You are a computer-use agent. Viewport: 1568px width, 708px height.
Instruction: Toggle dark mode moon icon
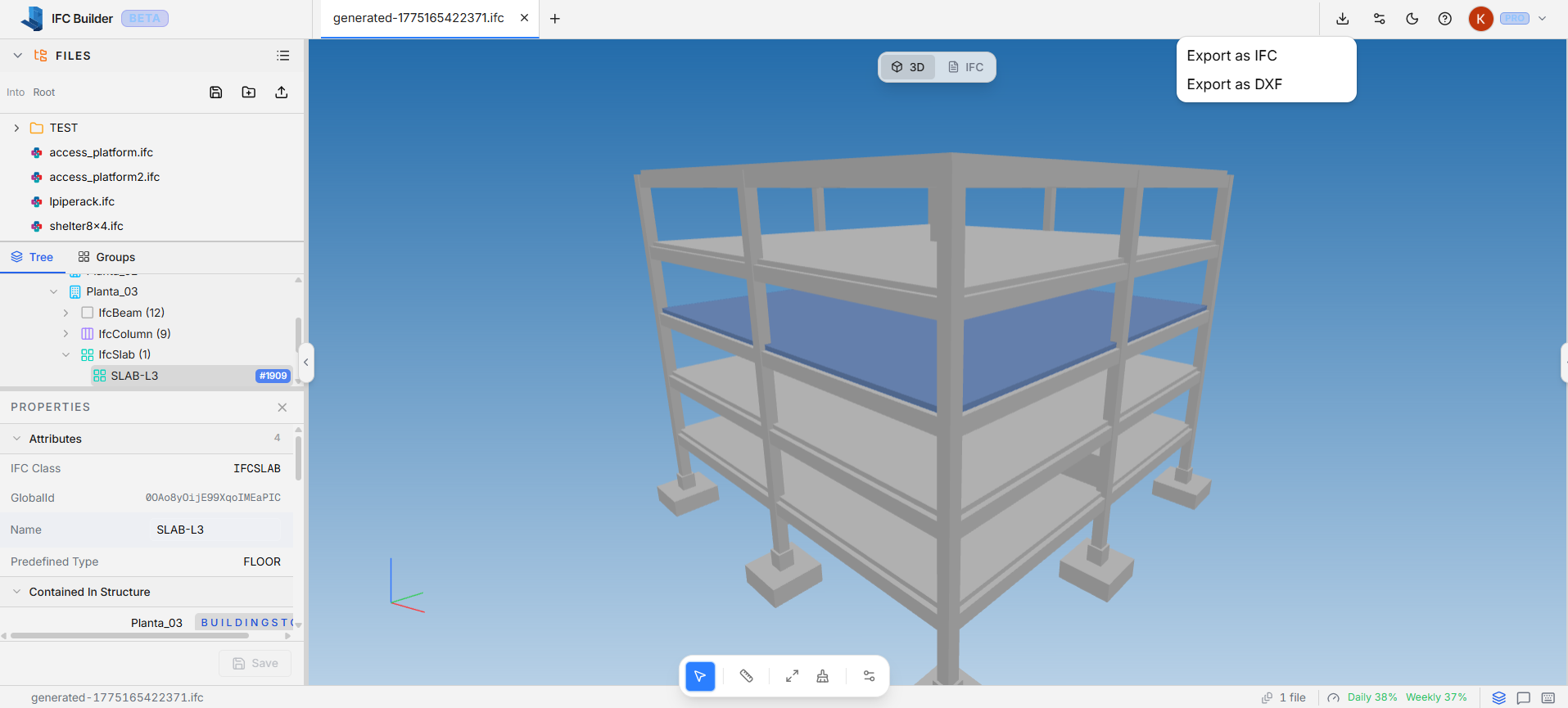click(x=1412, y=19)
